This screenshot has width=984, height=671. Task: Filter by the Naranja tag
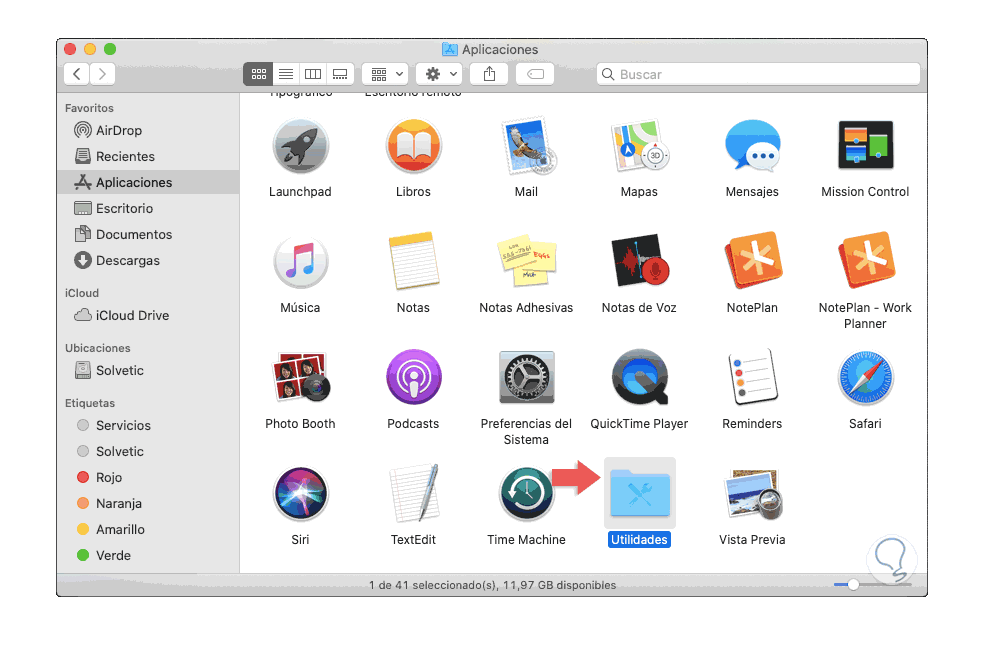pos(148,503)
